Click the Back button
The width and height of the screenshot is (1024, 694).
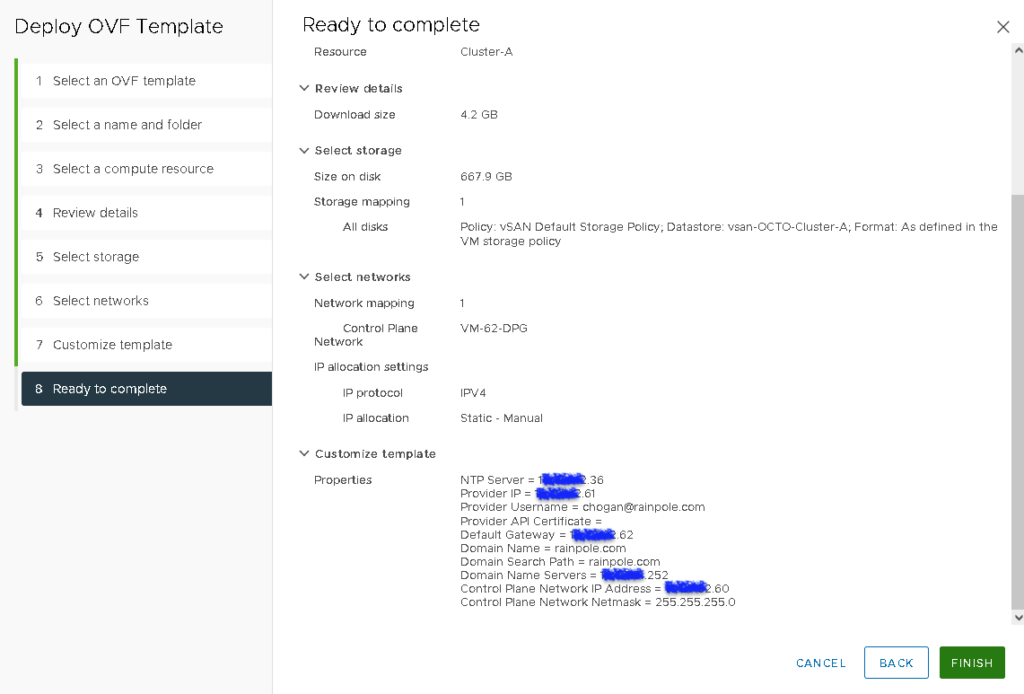pyautogui.click(x=896, y=662)
